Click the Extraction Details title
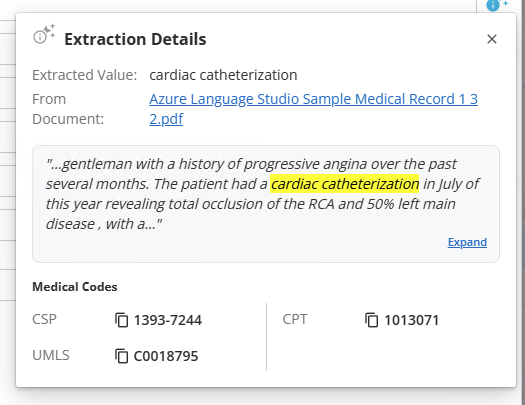Viewport: 525px width, 405px height. (135, 39)
